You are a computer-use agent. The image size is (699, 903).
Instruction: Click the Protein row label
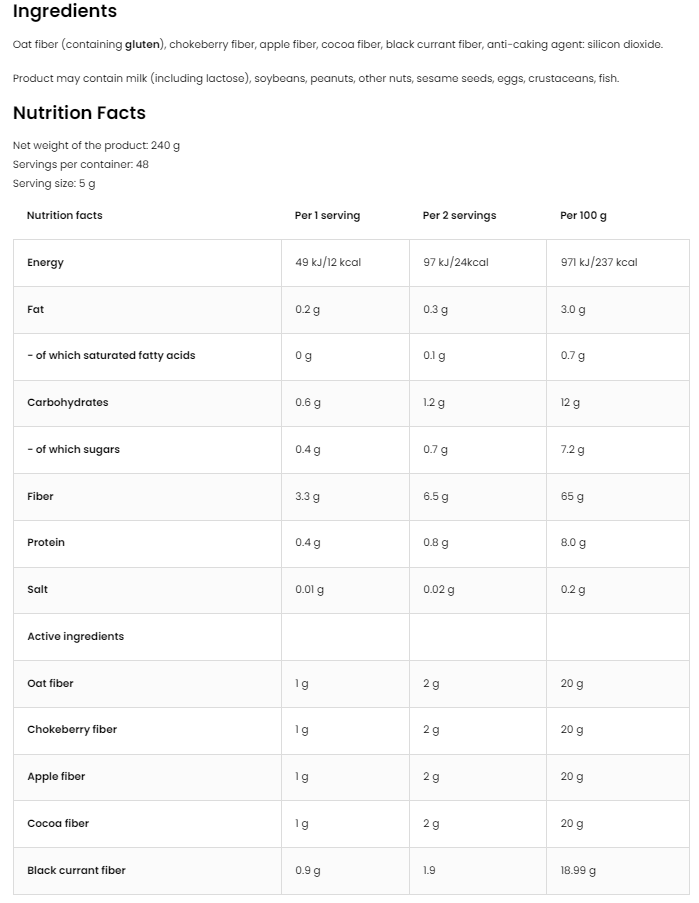46,543
